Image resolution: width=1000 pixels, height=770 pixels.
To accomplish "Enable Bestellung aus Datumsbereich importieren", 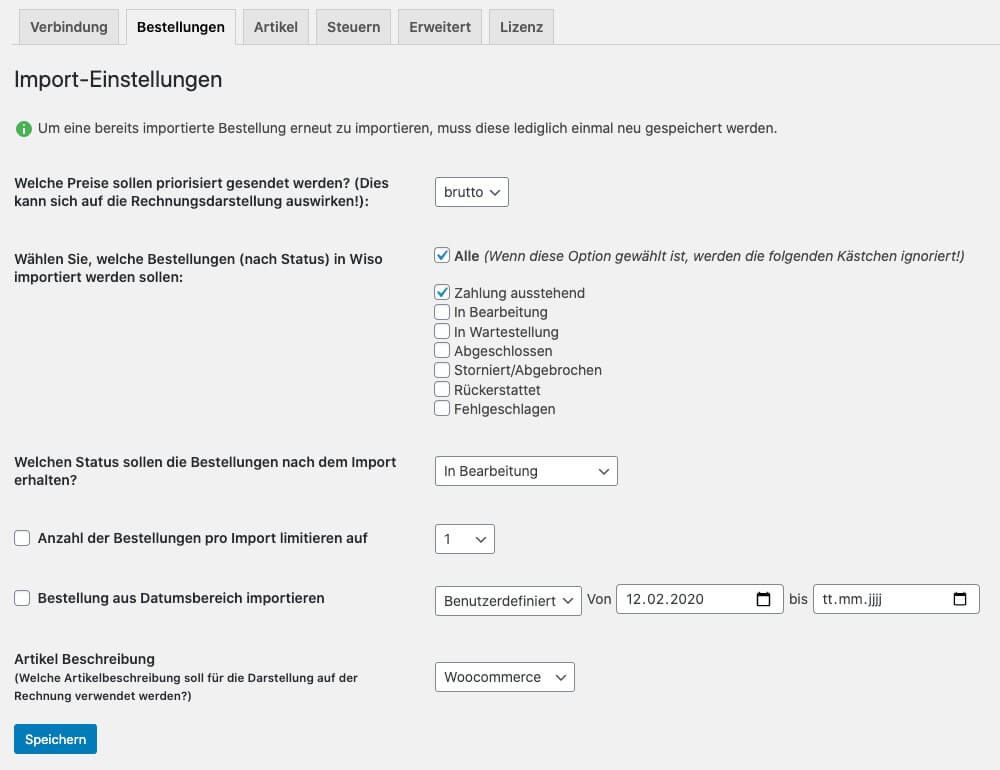I will point(22,598).
